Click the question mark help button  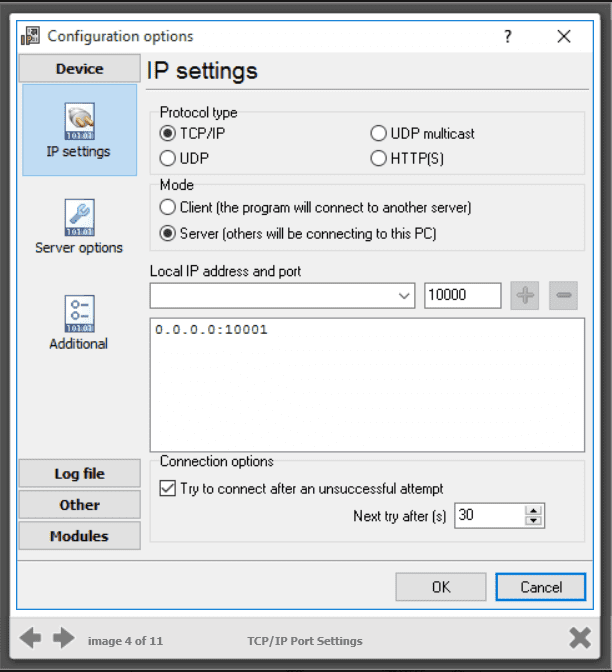(508, 36)
